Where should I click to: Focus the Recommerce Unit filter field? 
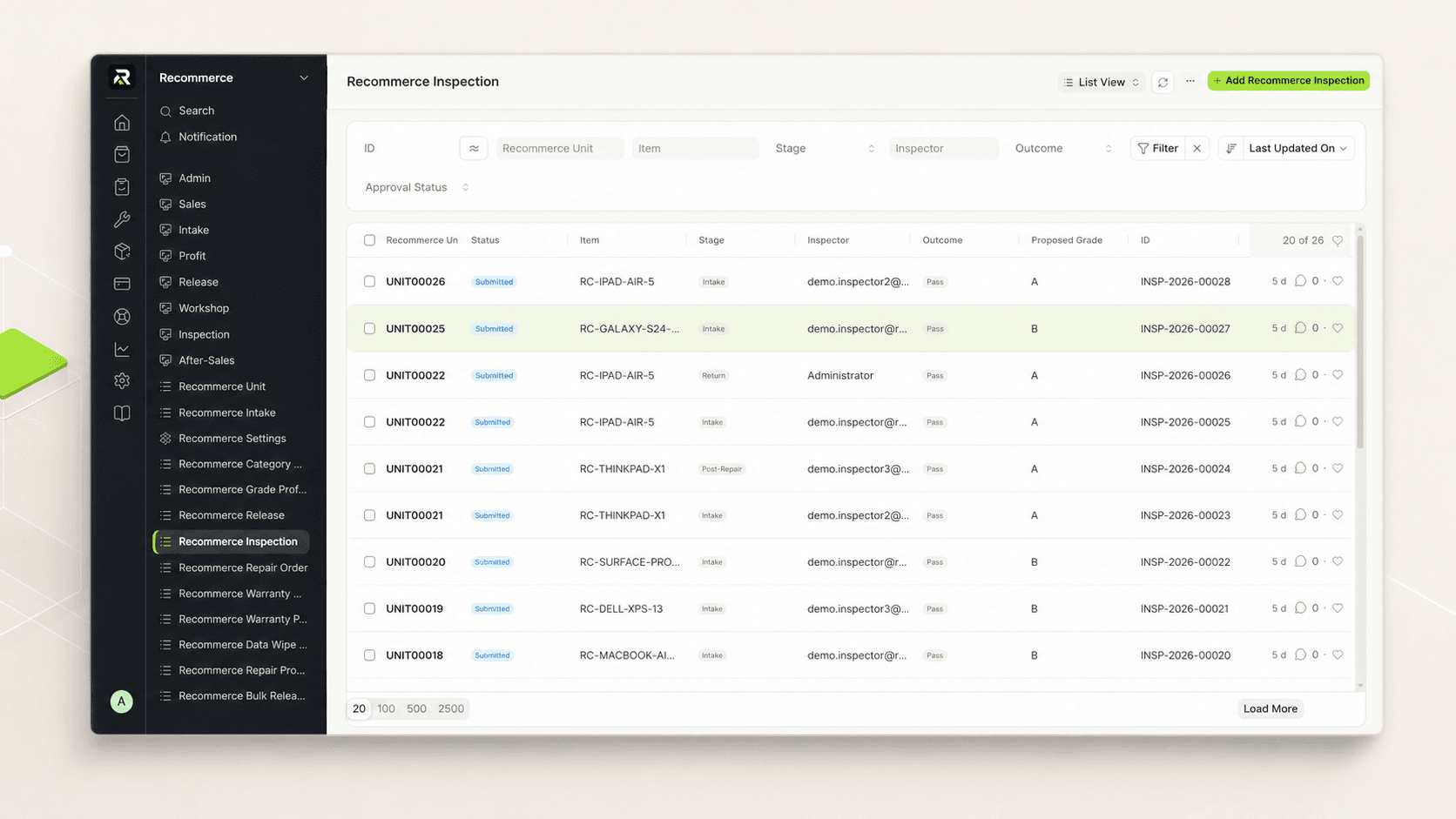(560, 148)
